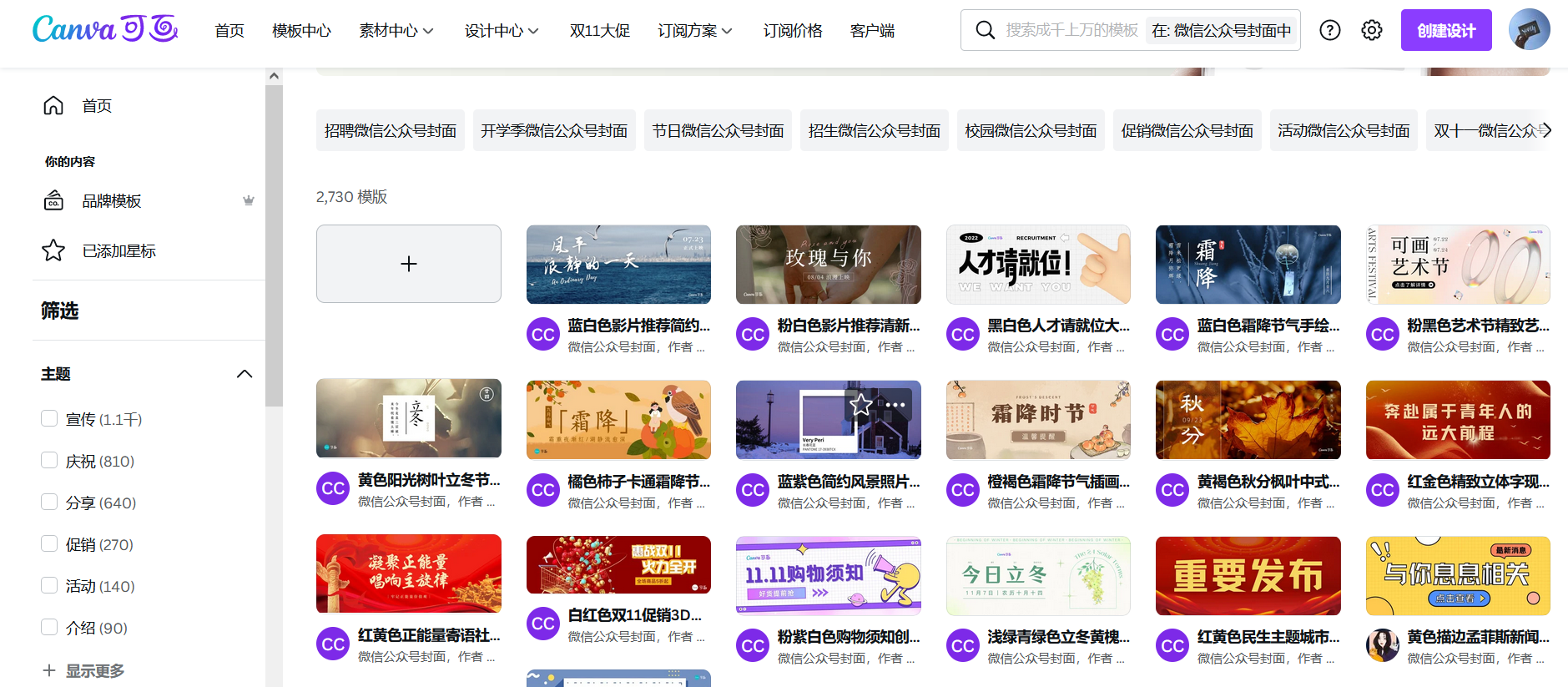Expand the 订阅方案 dropdown menu
1568x687 pixels.
(x=695, y=31)
